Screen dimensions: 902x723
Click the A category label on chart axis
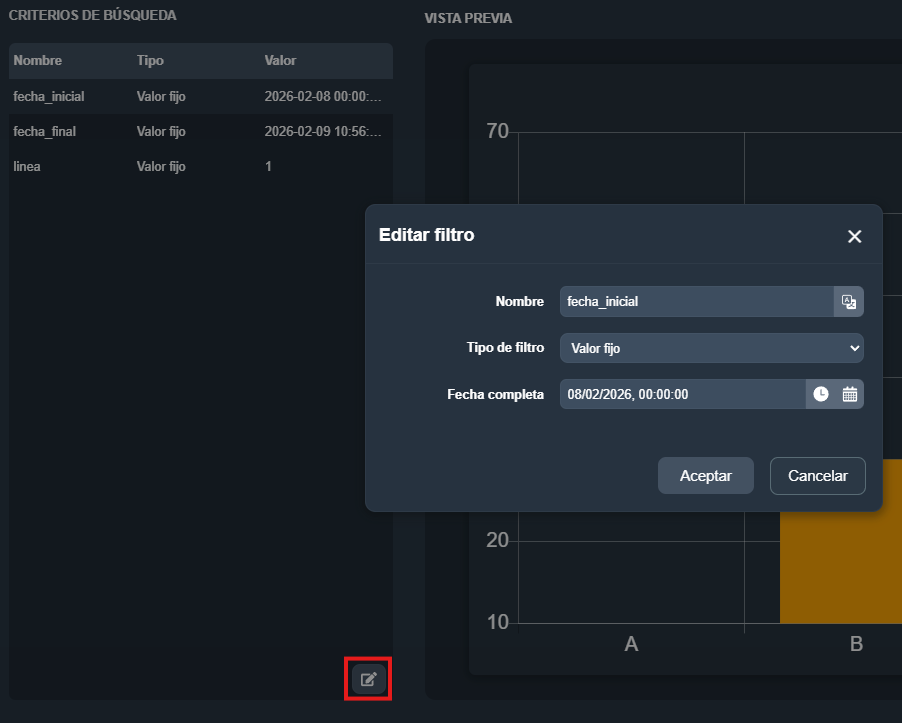coord(631,644)
